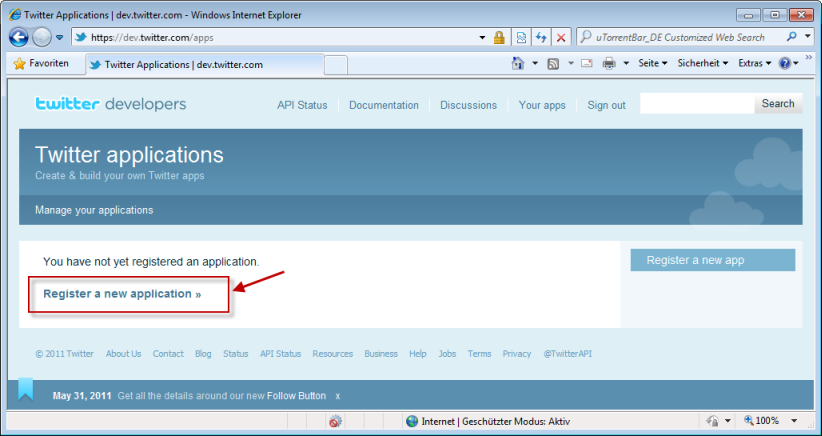Click the Print icon in command bar
Viewport: 822px width, 436px height.
pyautogui.click(x=608, y=63)
